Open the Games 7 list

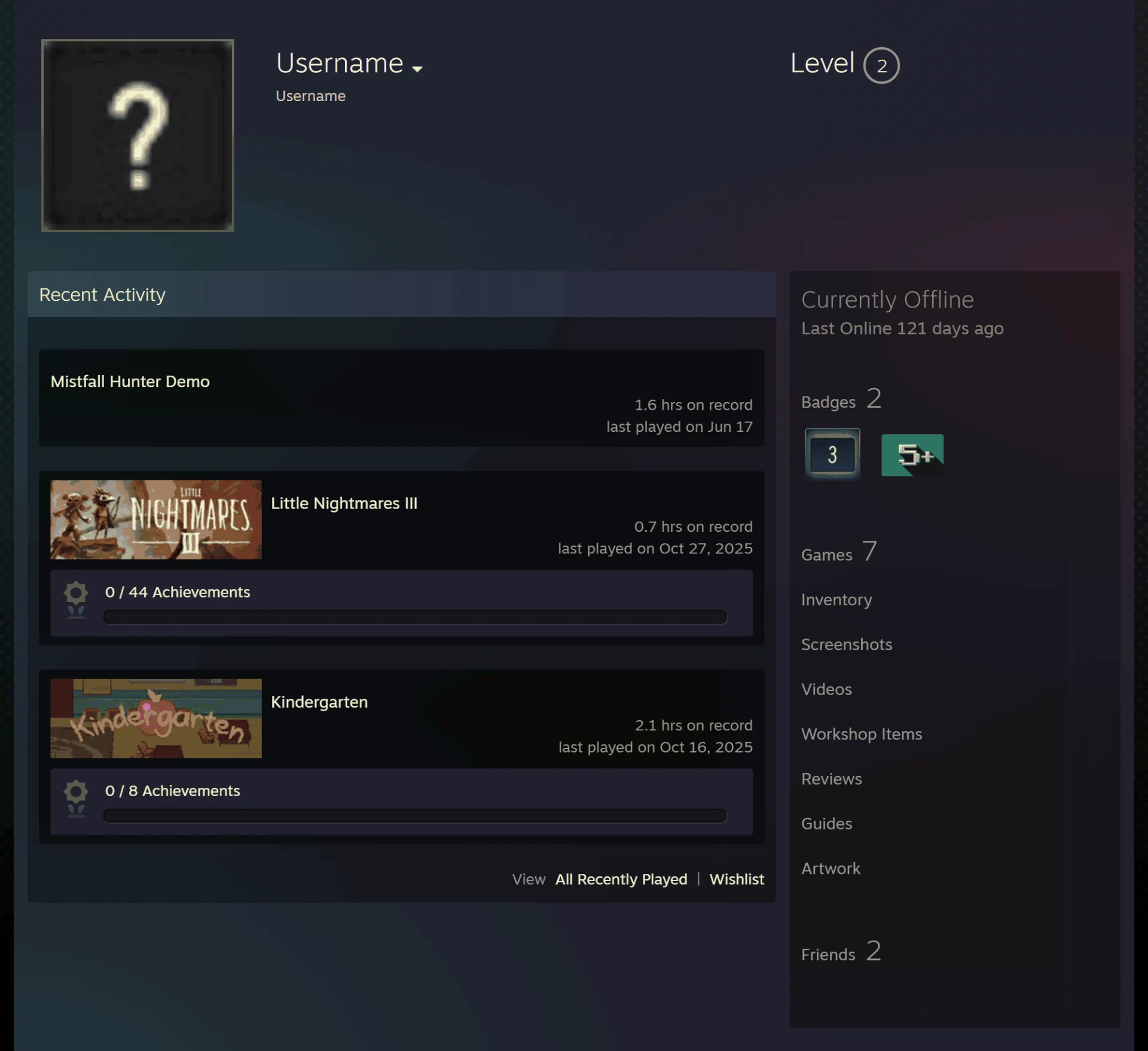(839, 552)
